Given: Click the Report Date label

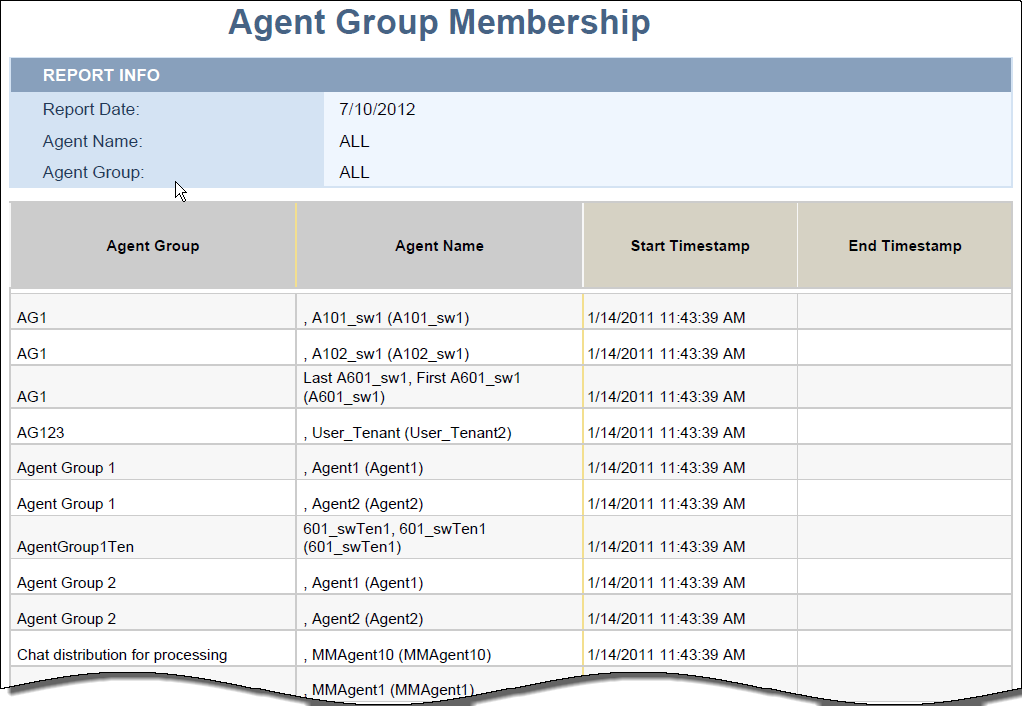Looking at the screenshot, I should click(91, 109).
